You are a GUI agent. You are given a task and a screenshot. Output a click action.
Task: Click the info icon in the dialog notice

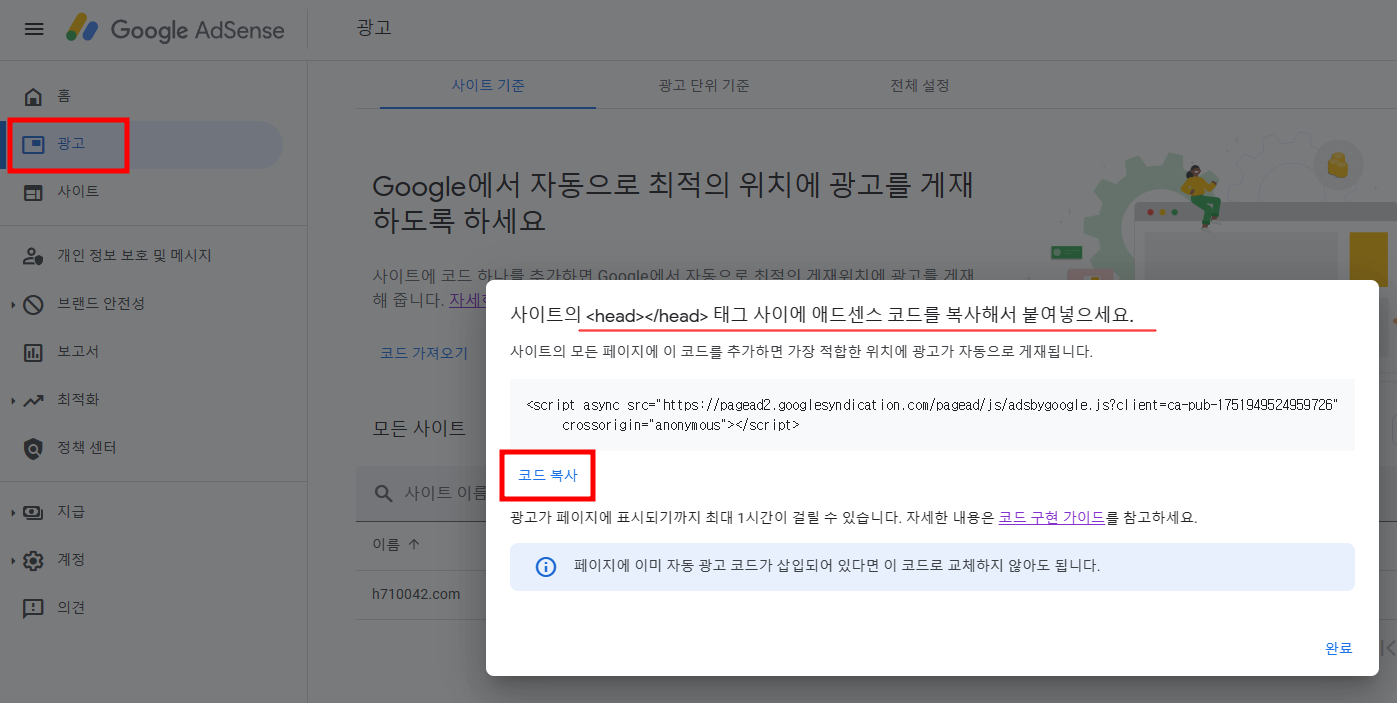[x=545, y=567]
